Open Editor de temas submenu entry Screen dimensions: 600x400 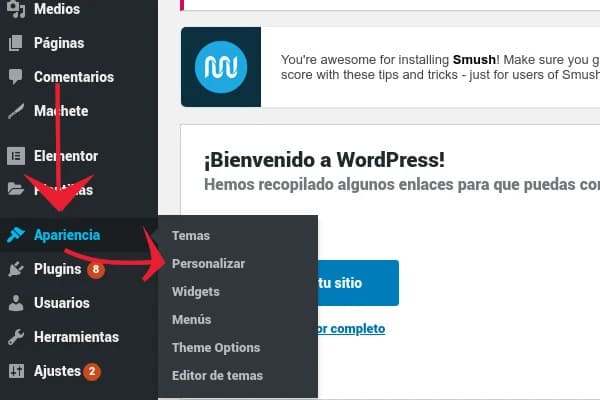(217, 376)
